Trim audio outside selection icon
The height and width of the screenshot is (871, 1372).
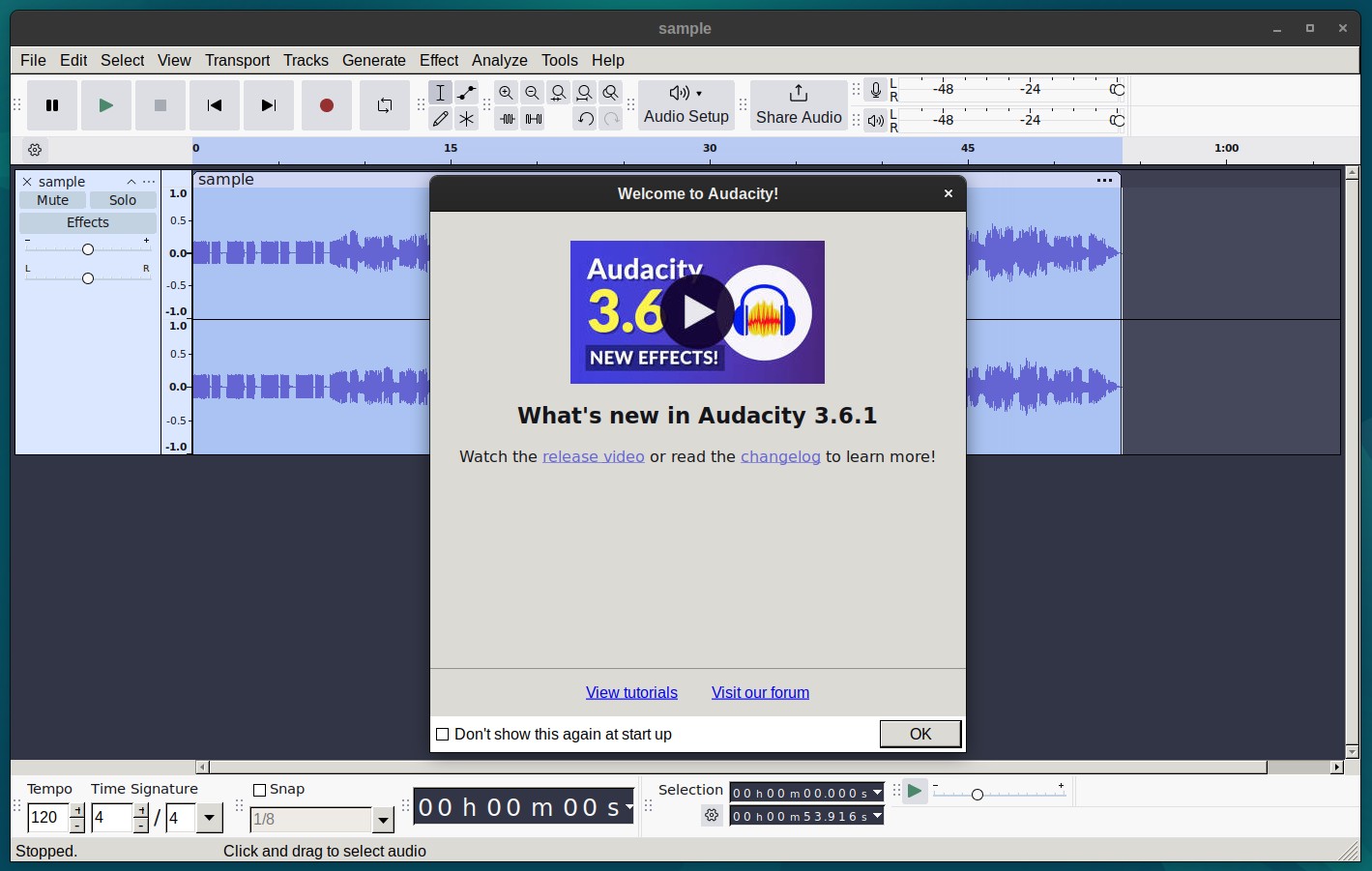[x=507, y=119]
